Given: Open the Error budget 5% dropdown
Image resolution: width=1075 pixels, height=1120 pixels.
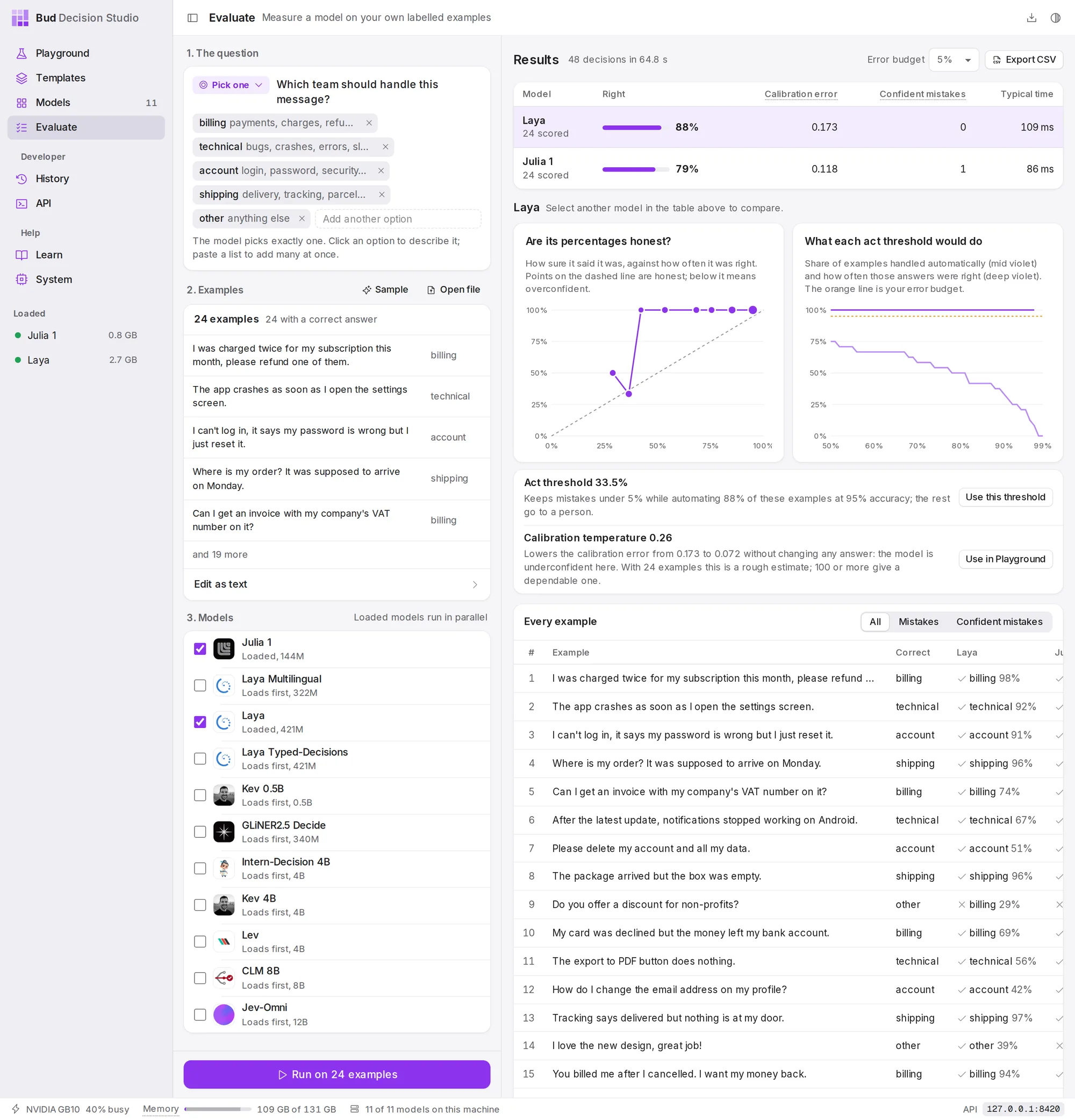Looking at the screenshot, I should [954, 60].
